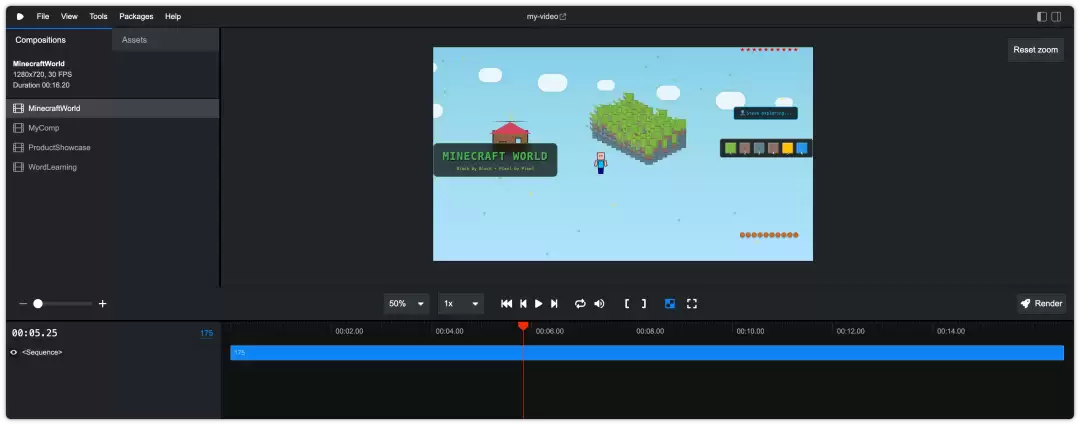The image size is (1080, 425).
Task: Toggle loop playback icon
Action: click(x=580, y=304)
